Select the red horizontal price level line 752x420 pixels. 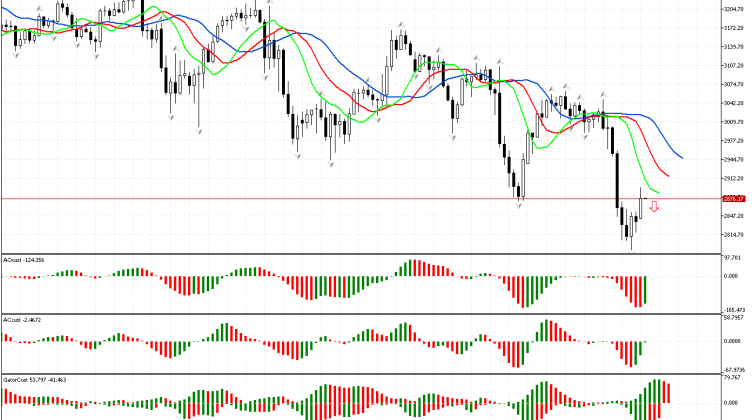(x=300, y=198)
